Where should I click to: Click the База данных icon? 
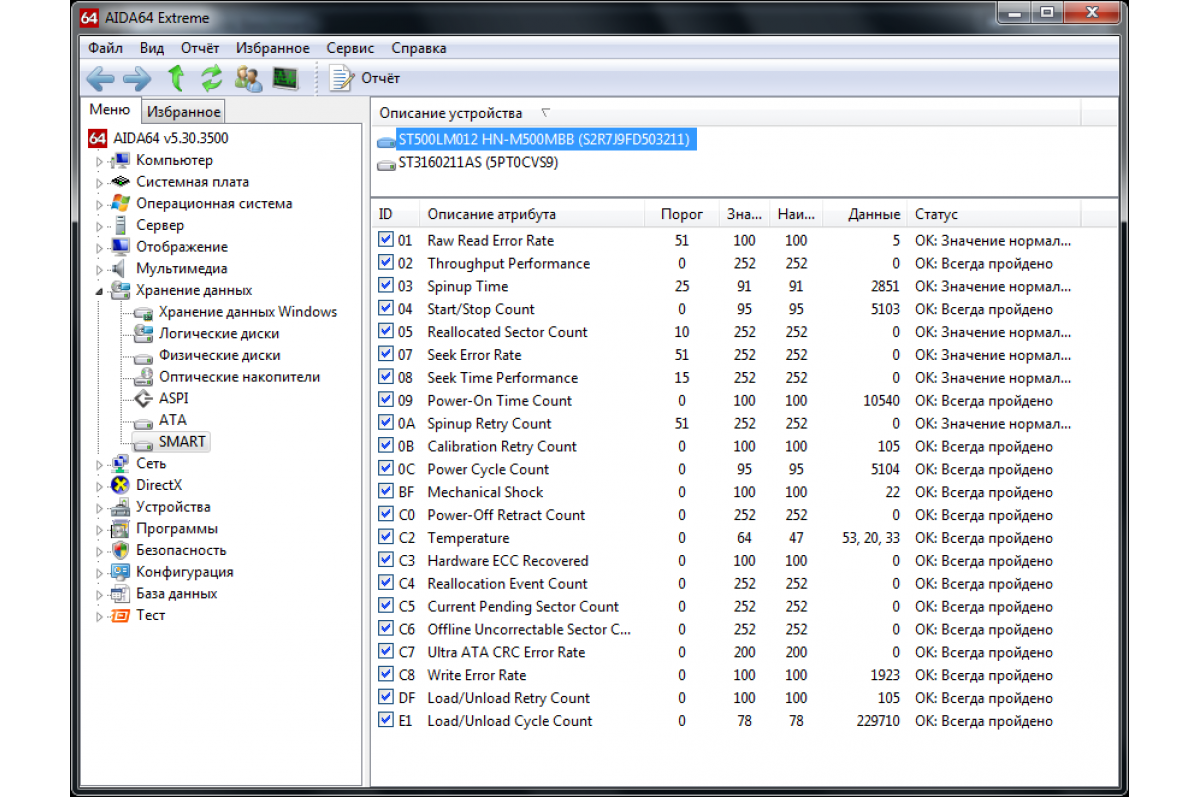pos(121,594)
